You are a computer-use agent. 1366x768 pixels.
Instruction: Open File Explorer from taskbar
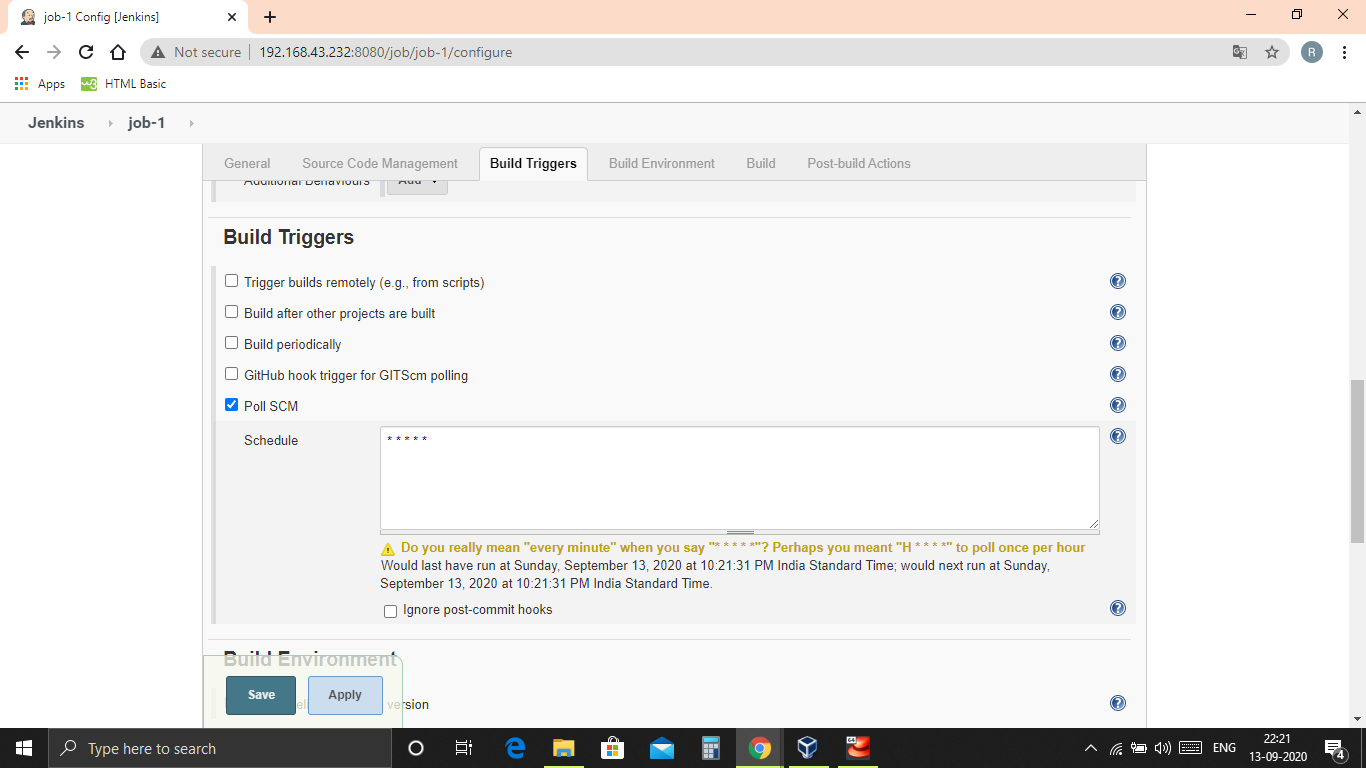(x=564, y=748)
